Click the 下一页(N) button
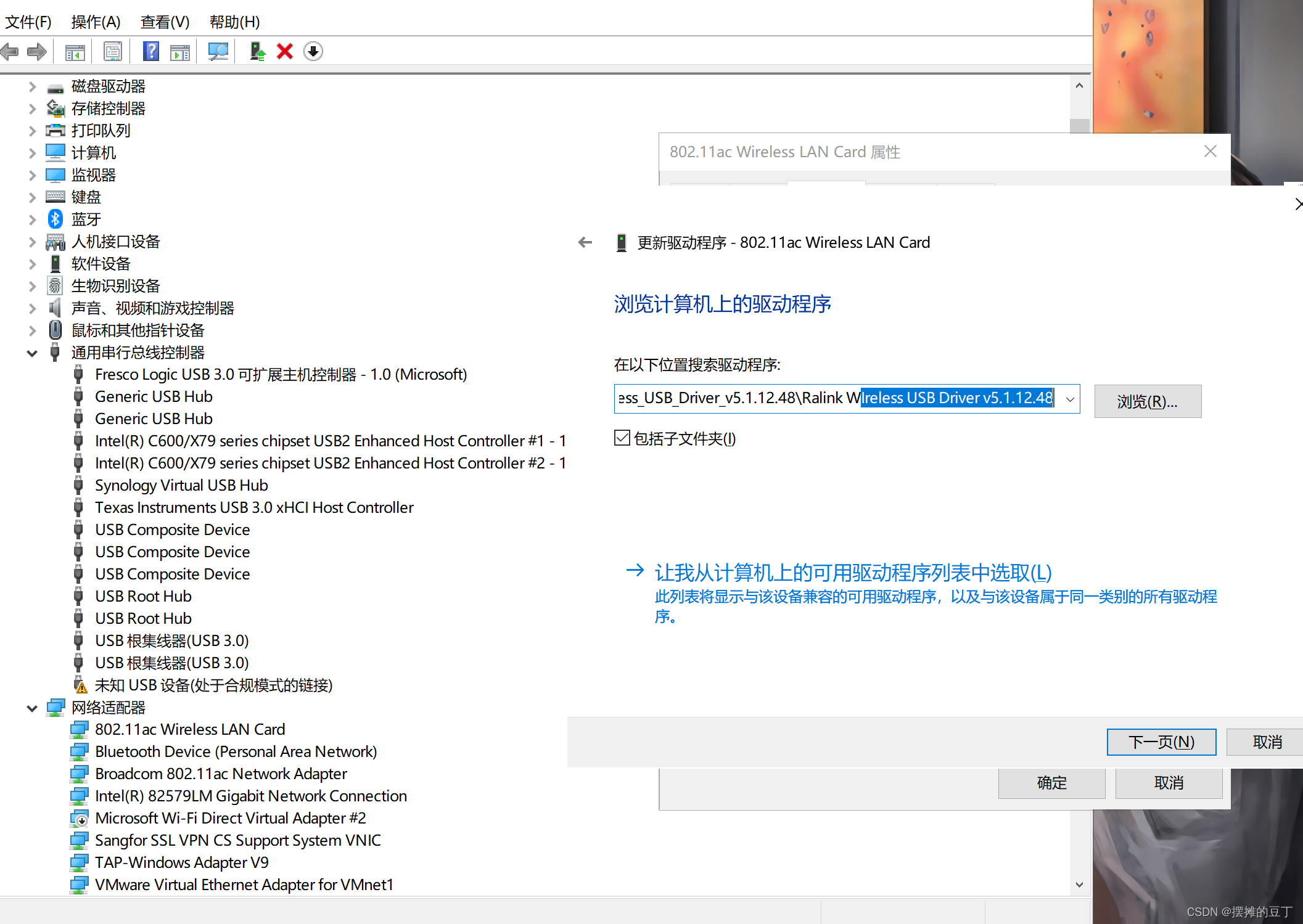The image size is (1303, 924). pyautogui.click(x=1161, y=742)
